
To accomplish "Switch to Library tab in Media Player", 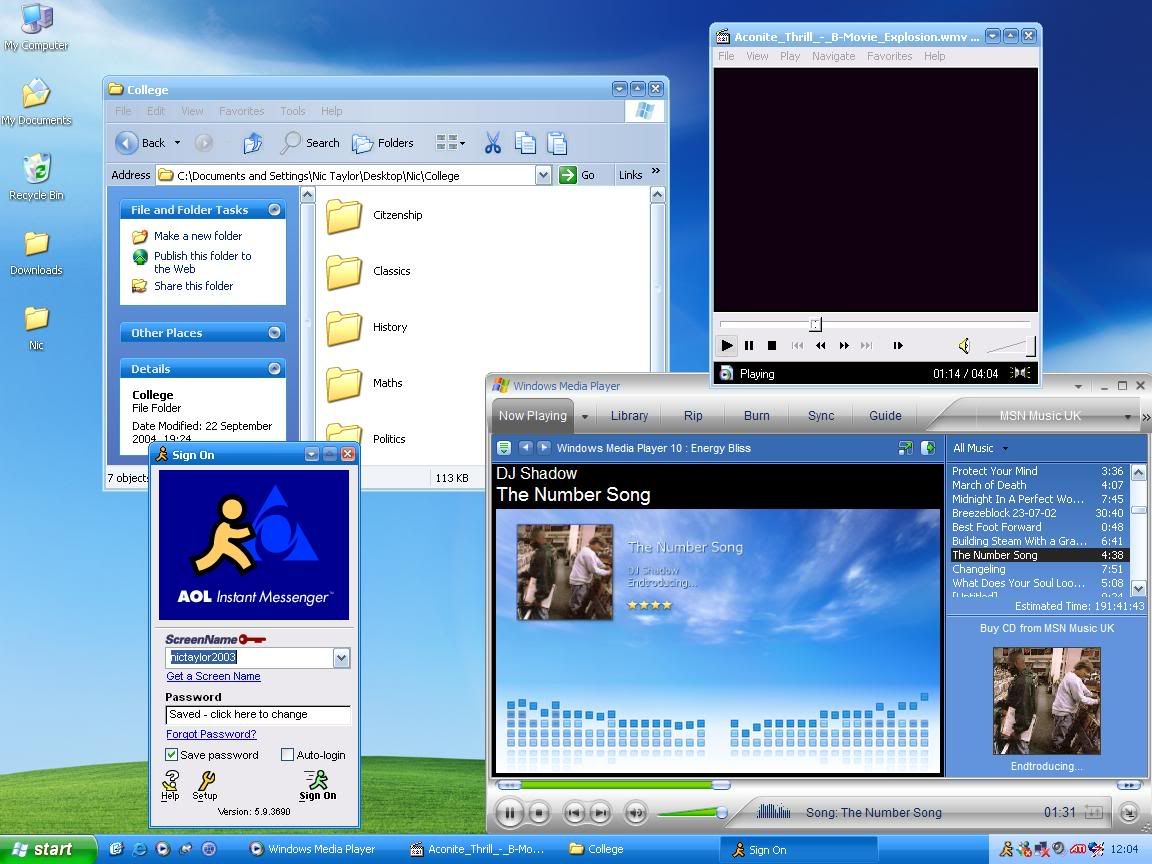I will point(629,415).
